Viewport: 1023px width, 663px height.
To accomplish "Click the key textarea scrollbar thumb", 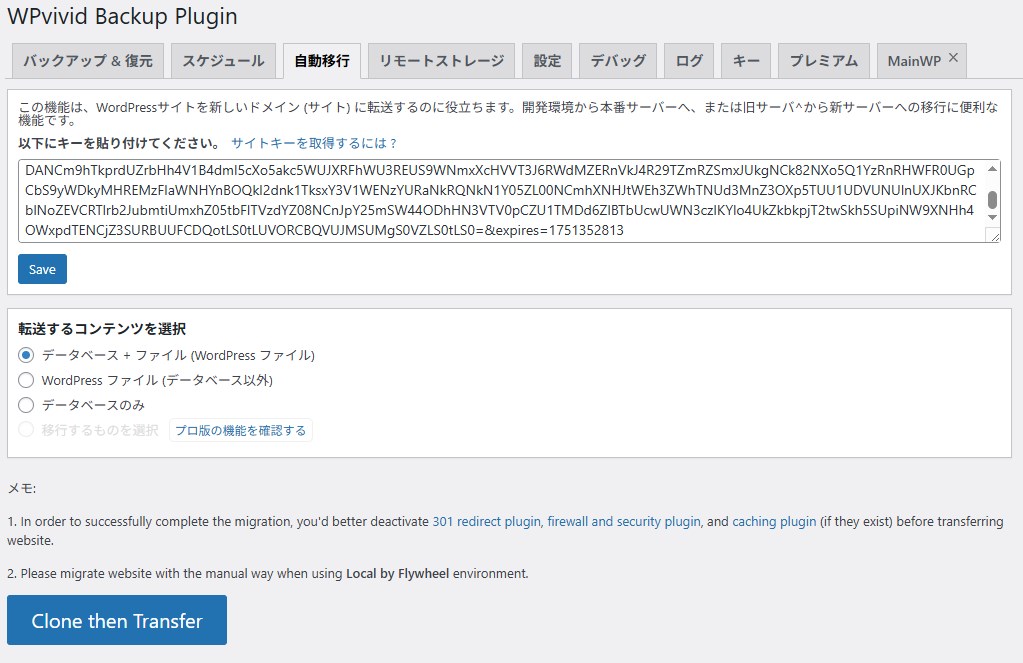I will coord(992,199).
